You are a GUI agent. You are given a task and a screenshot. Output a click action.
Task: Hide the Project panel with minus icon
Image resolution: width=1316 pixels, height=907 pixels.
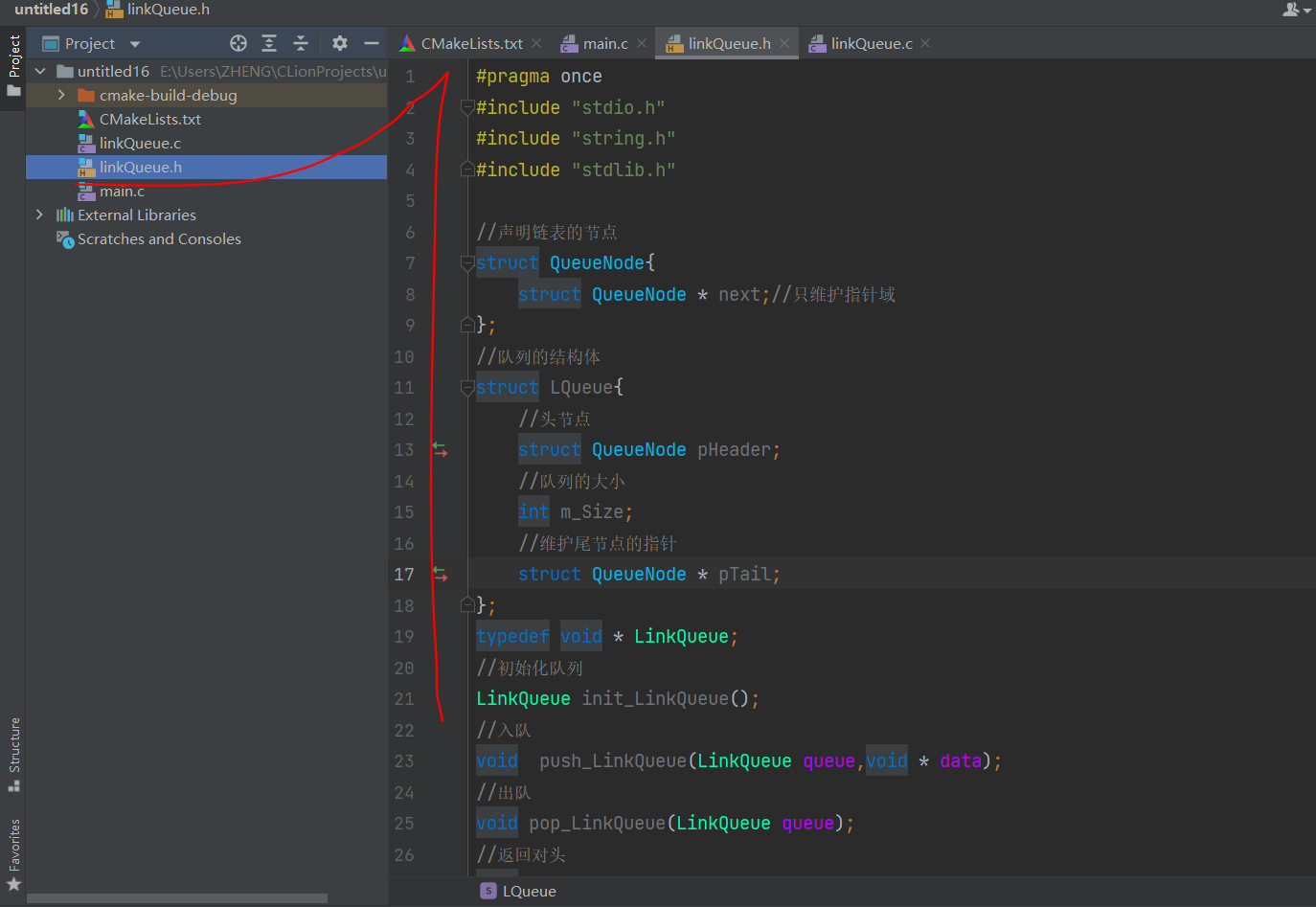[372, 43]
